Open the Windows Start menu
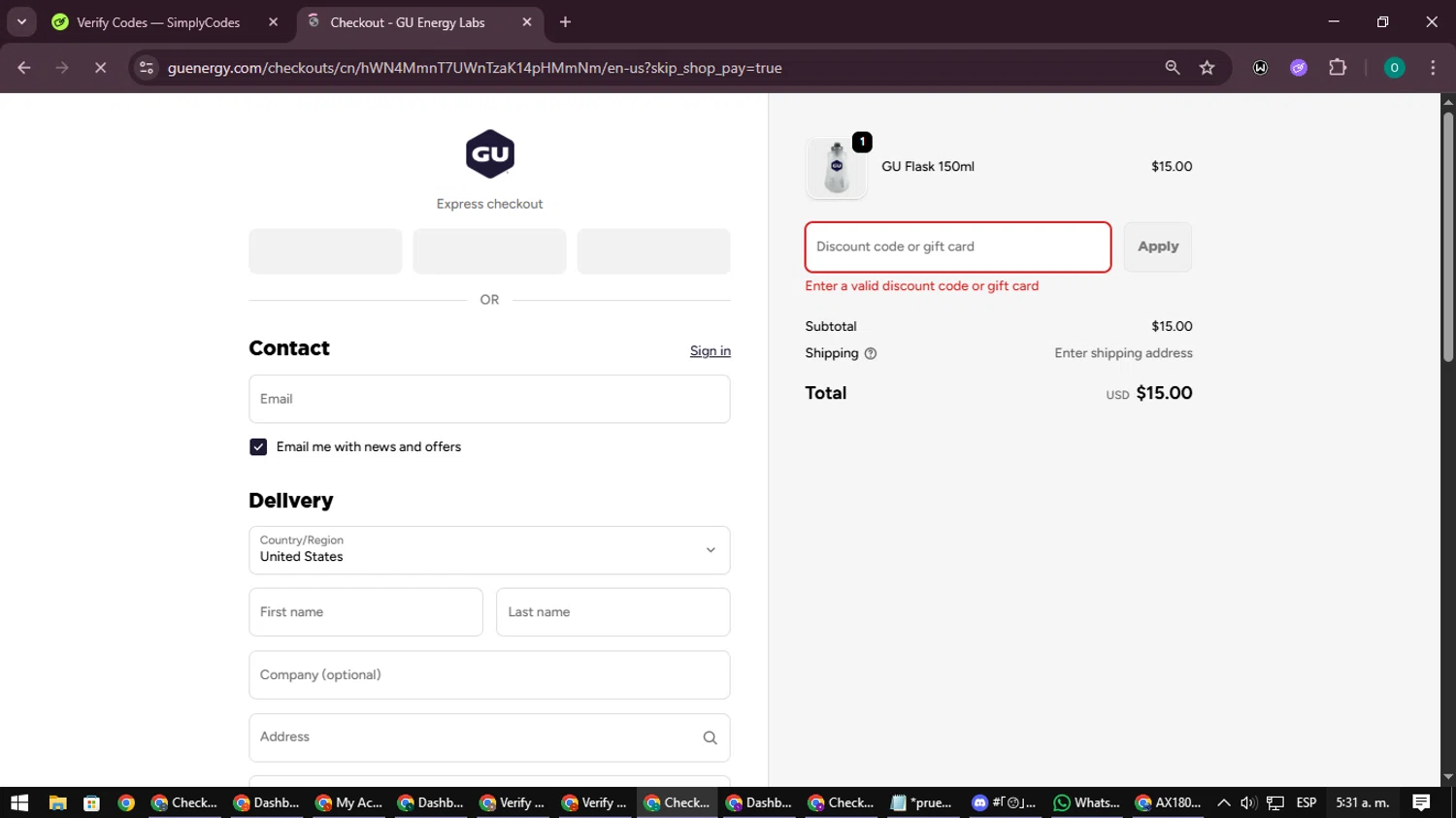Image resolution: width=1456 pixels, height=818 pixels. click(x=19, y=802)
